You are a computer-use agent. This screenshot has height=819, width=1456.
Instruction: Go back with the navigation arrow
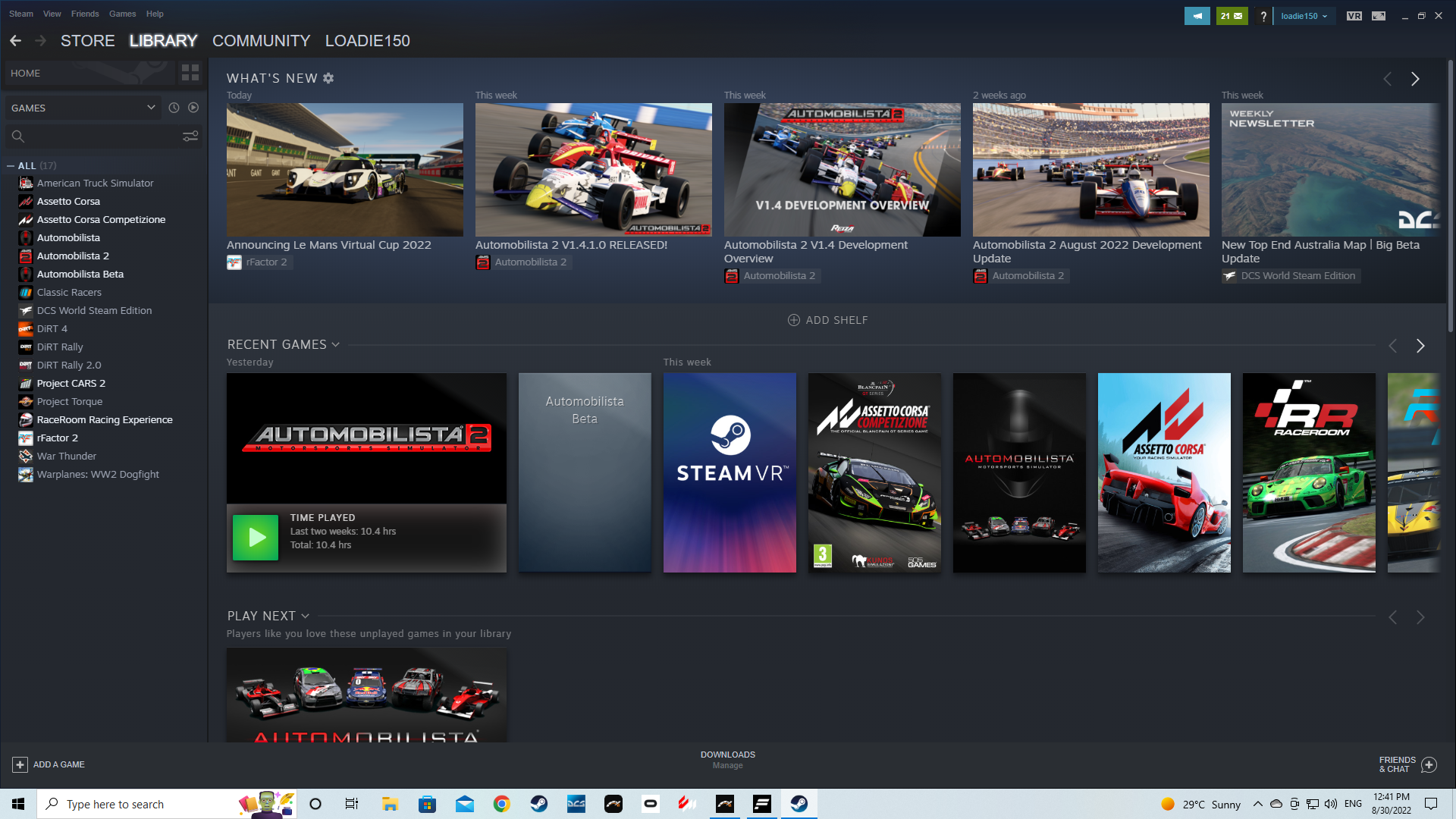(16, 41)
